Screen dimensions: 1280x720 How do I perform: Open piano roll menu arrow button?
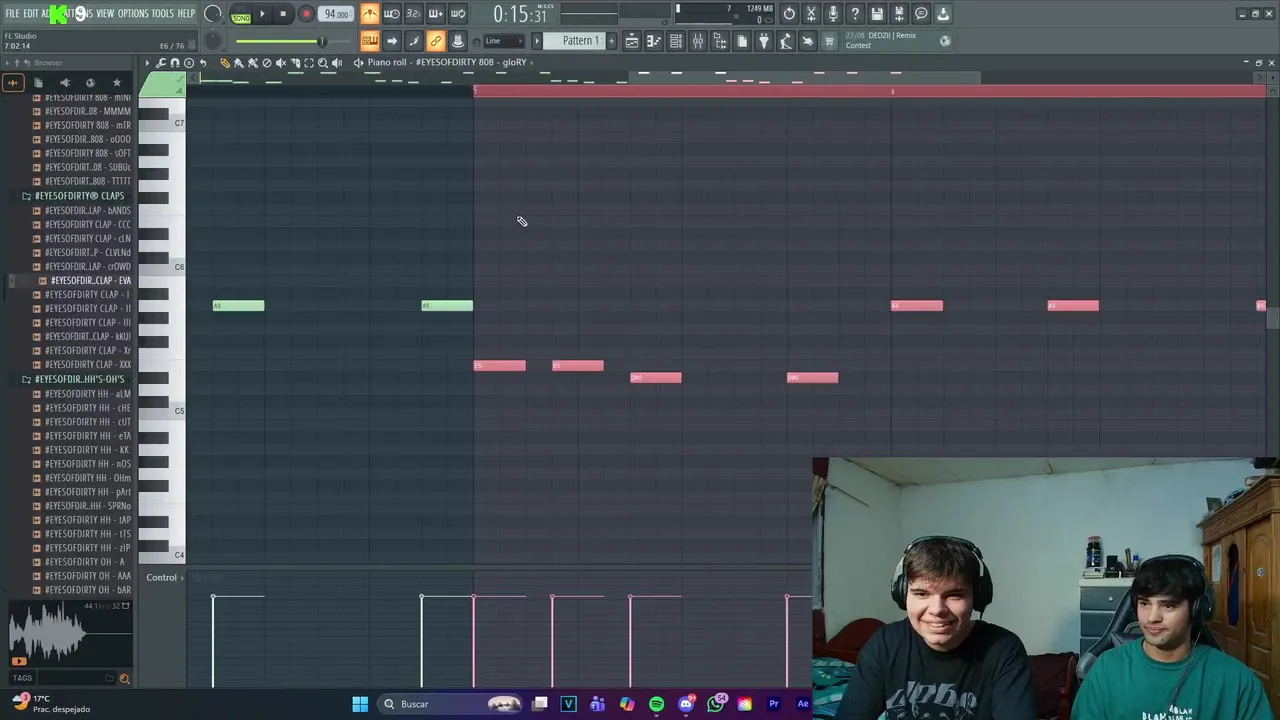pos(147,63)
